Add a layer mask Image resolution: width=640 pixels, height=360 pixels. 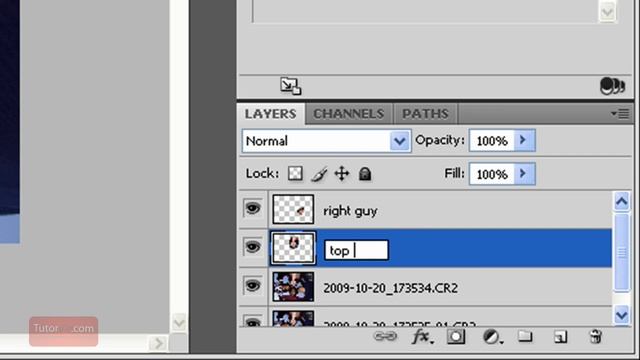coord(456,337)
